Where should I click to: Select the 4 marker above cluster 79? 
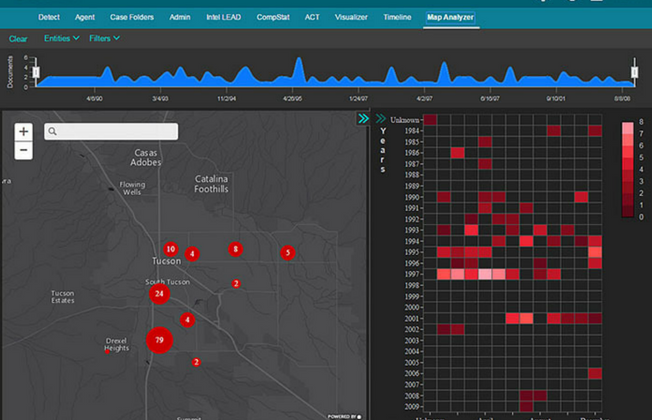click(x=188, y=320)
